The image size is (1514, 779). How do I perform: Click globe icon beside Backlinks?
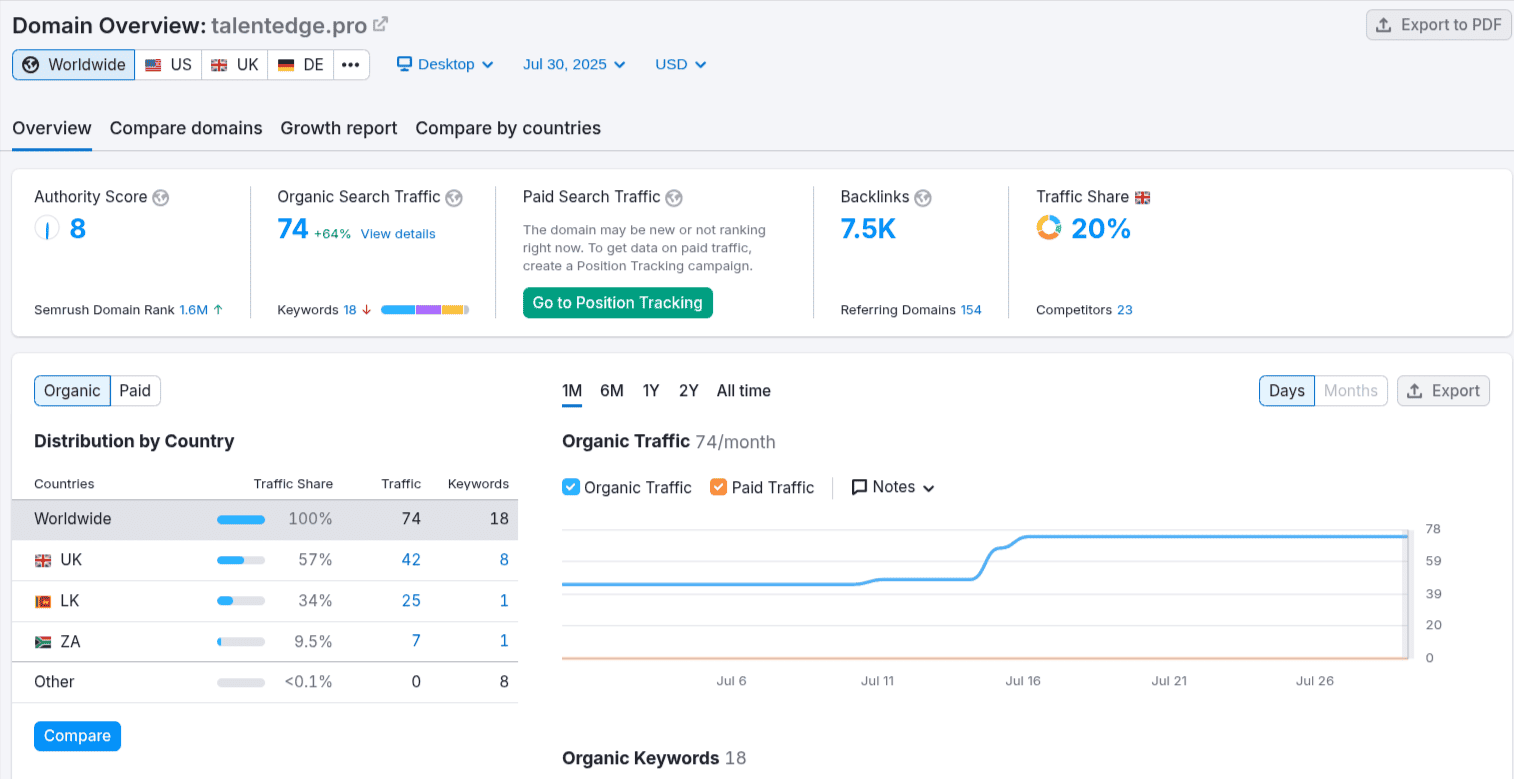tap(923, 198)
